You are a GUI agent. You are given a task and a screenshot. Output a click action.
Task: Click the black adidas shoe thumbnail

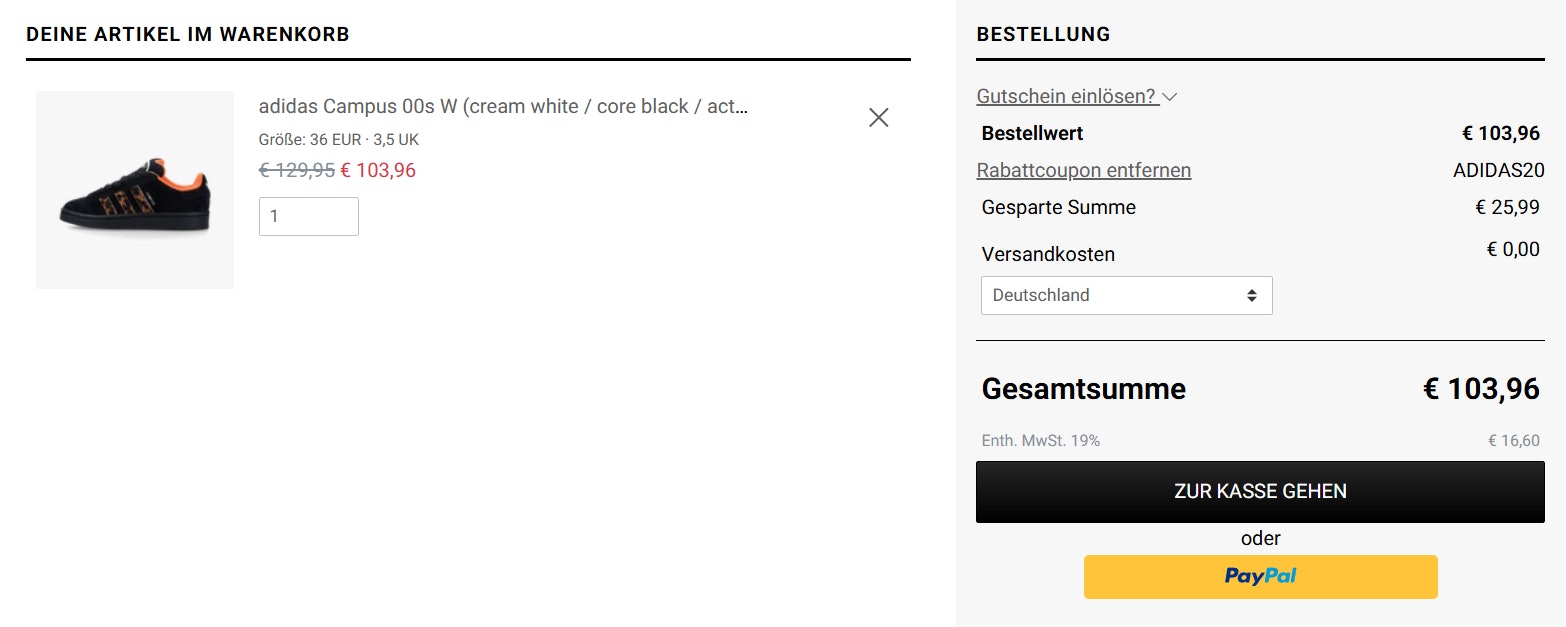pos(135,191)
